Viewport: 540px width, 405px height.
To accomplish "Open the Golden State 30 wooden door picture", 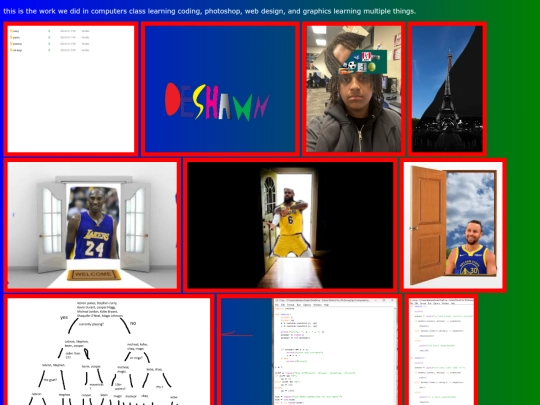I will 453,225.
